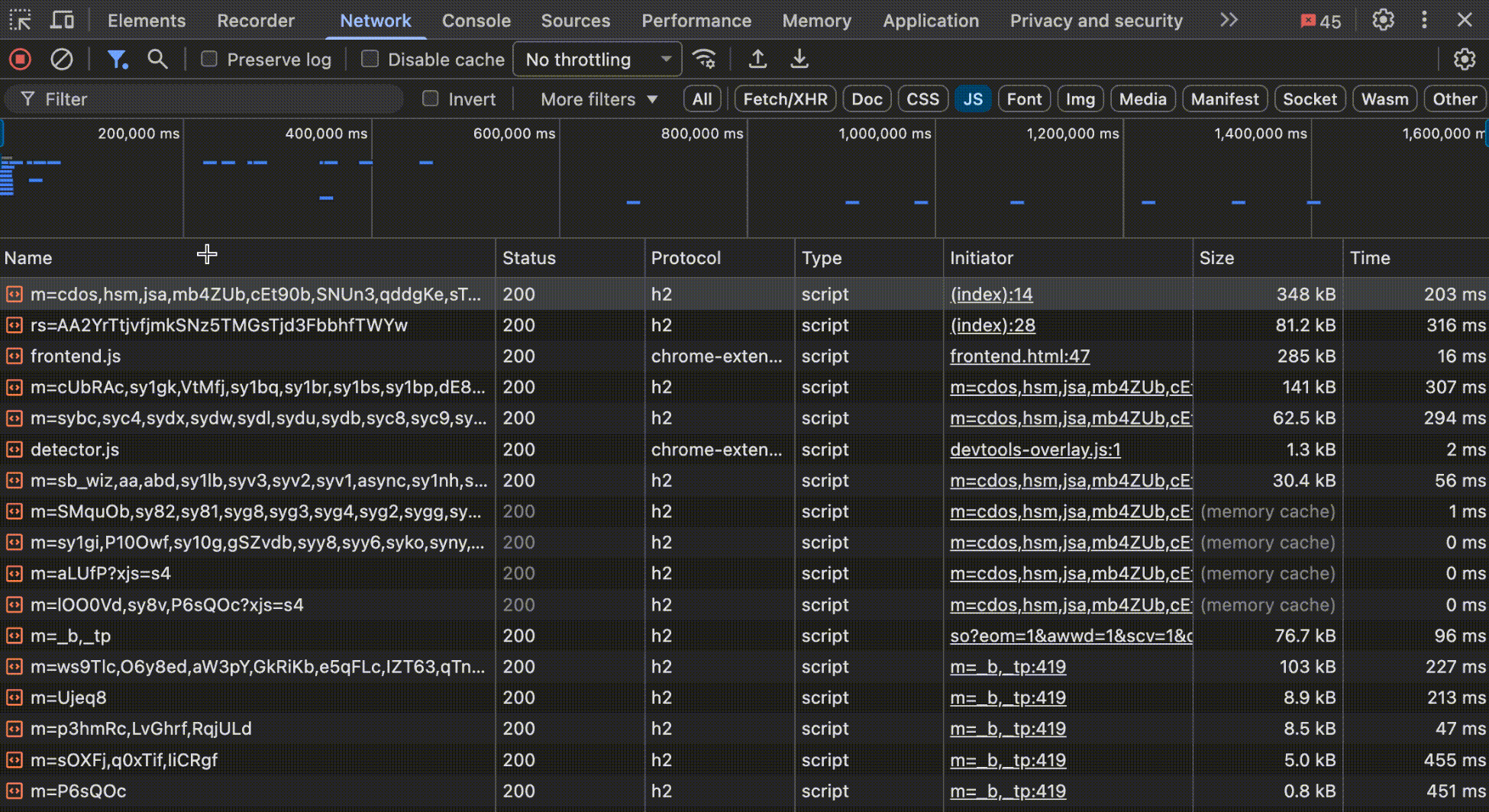Hide the filter bar
Screen dimensions: 1489x812
(118, 59)
